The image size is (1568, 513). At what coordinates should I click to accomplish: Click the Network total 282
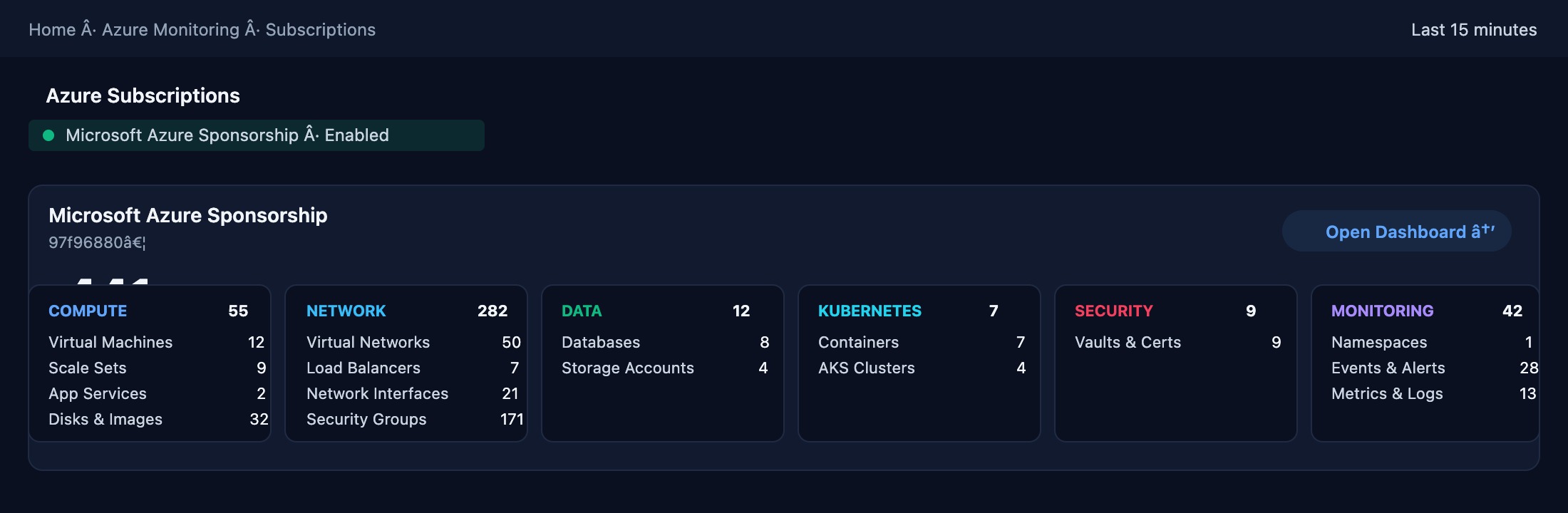pos(492,311)
